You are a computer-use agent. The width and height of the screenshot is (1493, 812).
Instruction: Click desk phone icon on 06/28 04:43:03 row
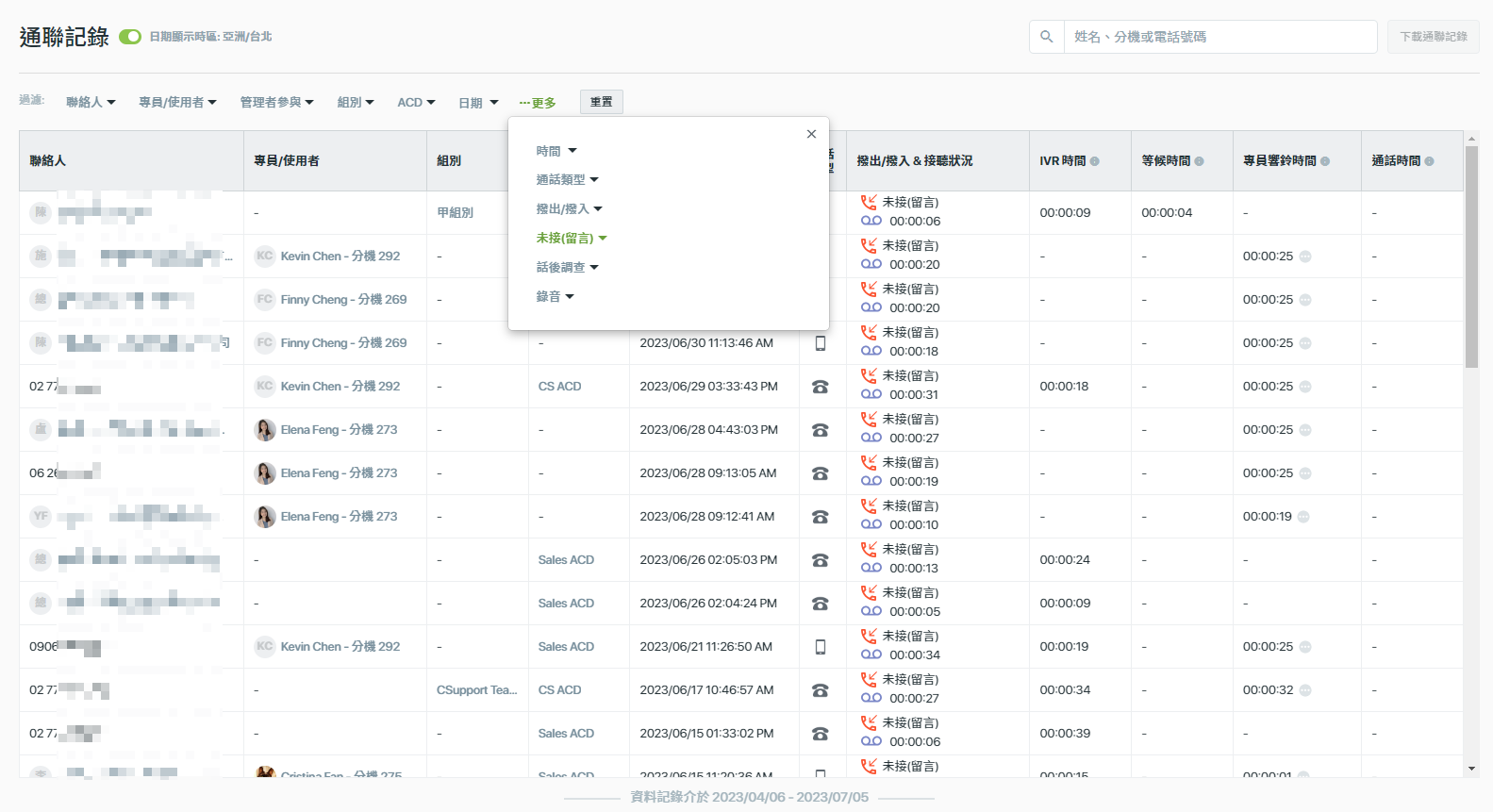point(821,430)
